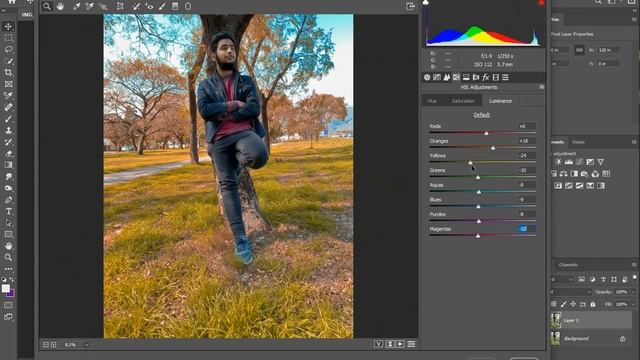The height and width of the screenshot is (360, 640).
Task: Select the Transform tool in top toolbar
Action: (120, 6)
